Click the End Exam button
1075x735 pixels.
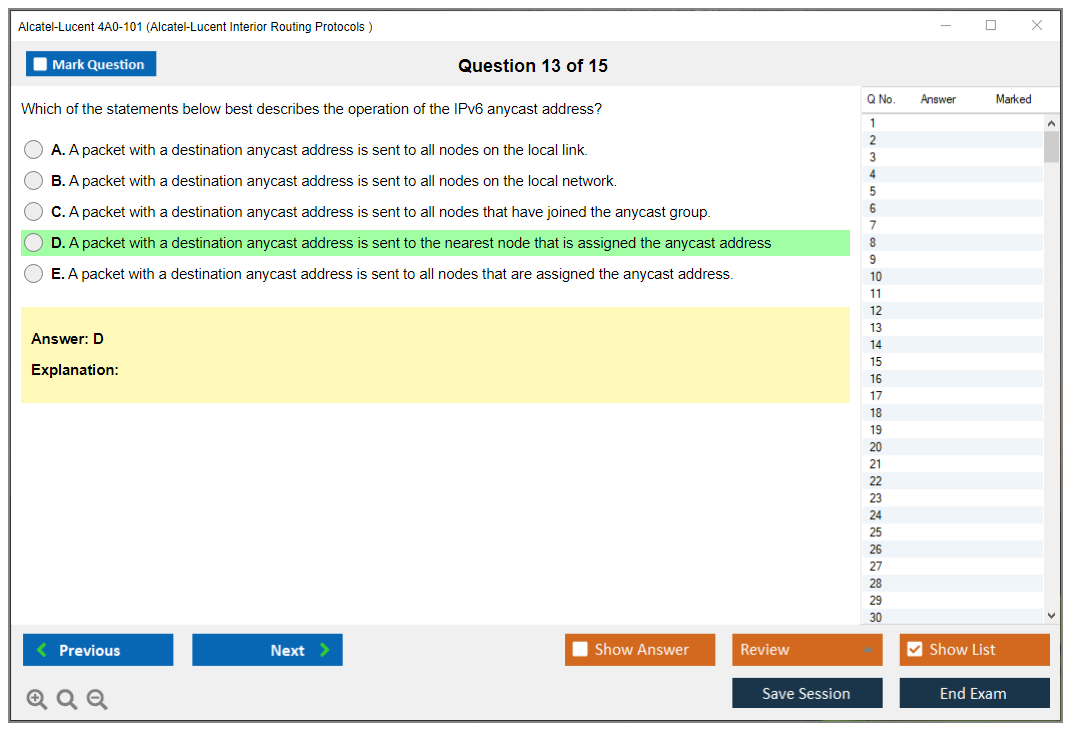pos(974,693)
